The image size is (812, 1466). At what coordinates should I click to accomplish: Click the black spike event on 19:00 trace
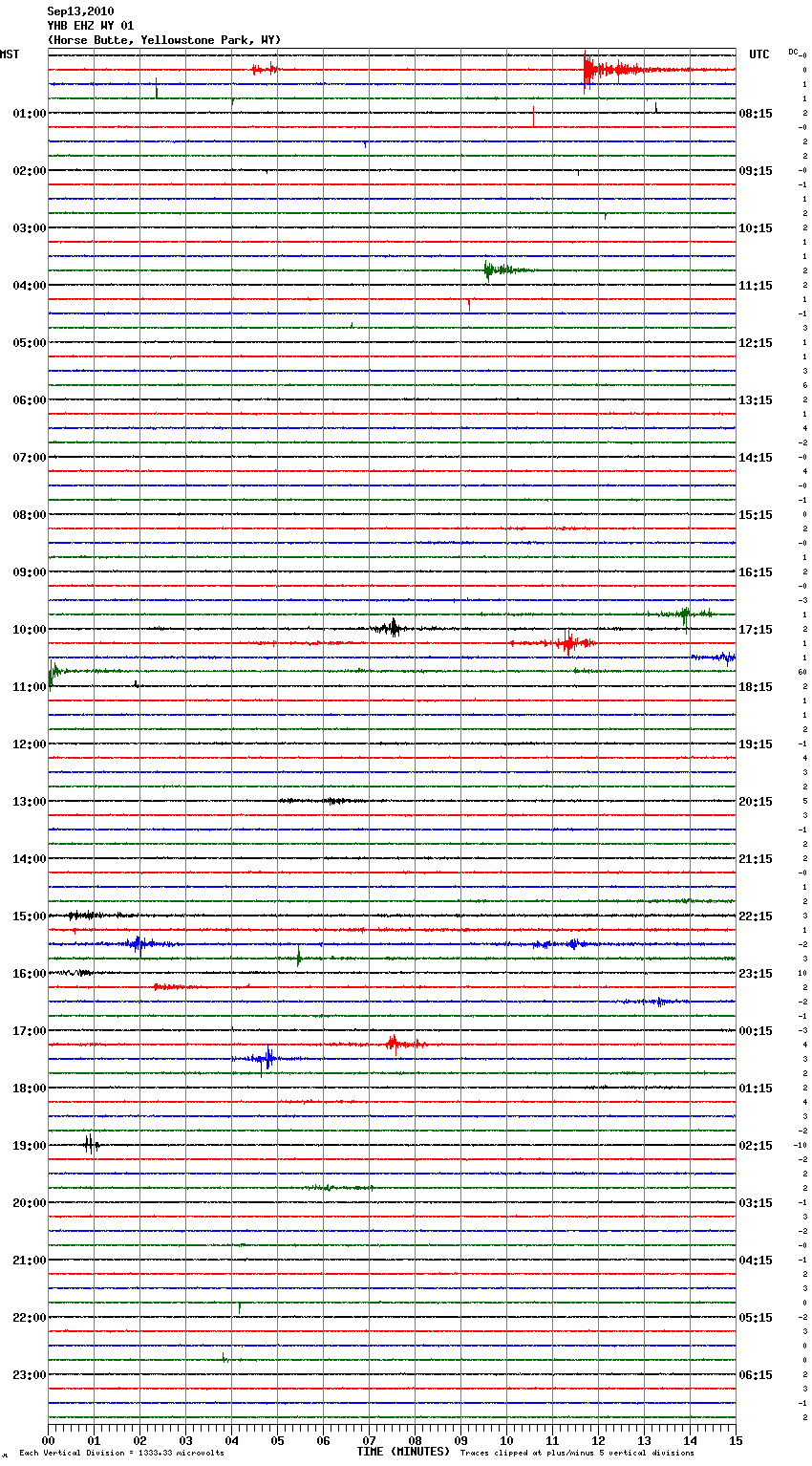click(x=90, y=1144)
